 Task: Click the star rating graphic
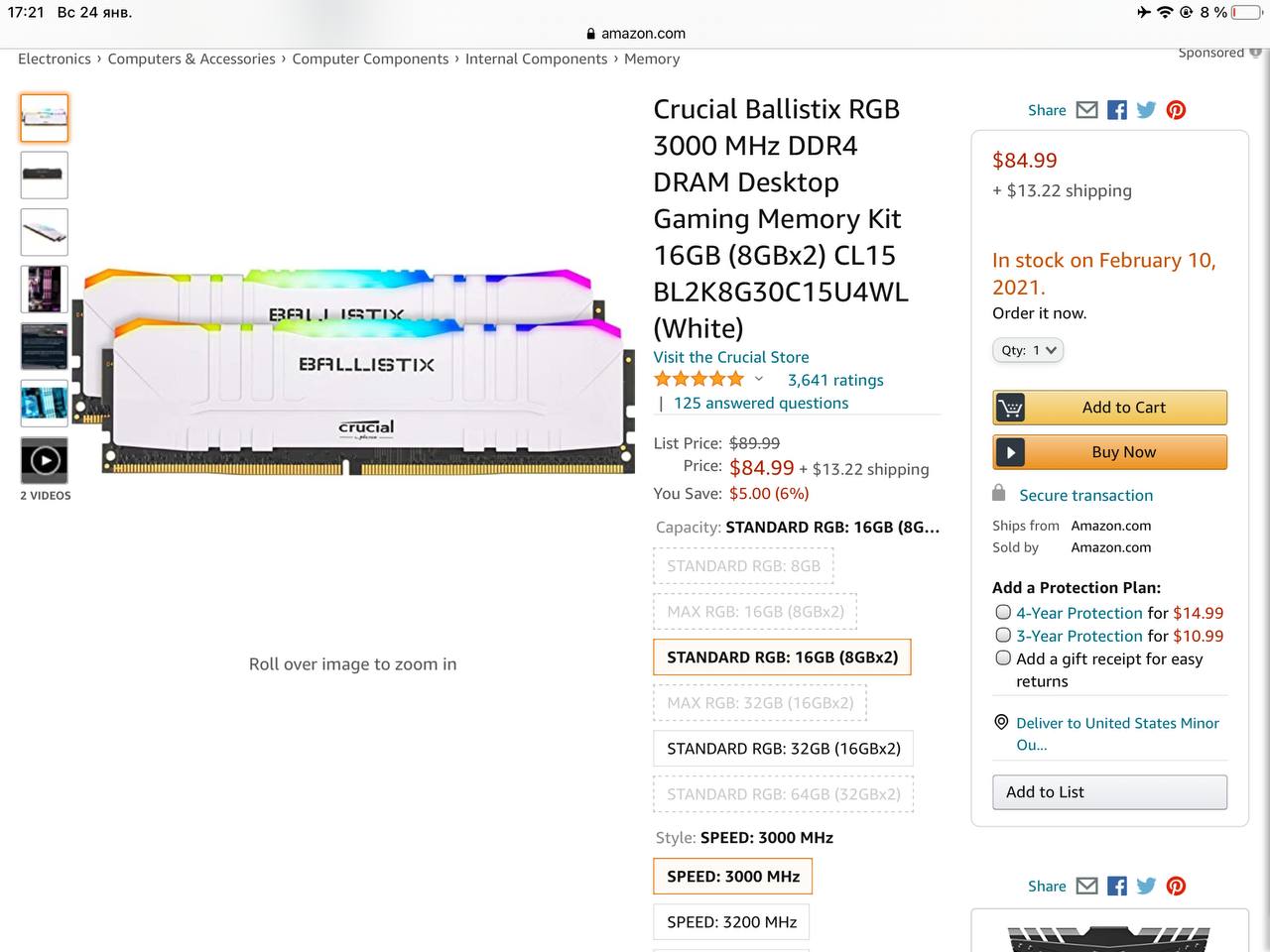(x=698, y=379)
